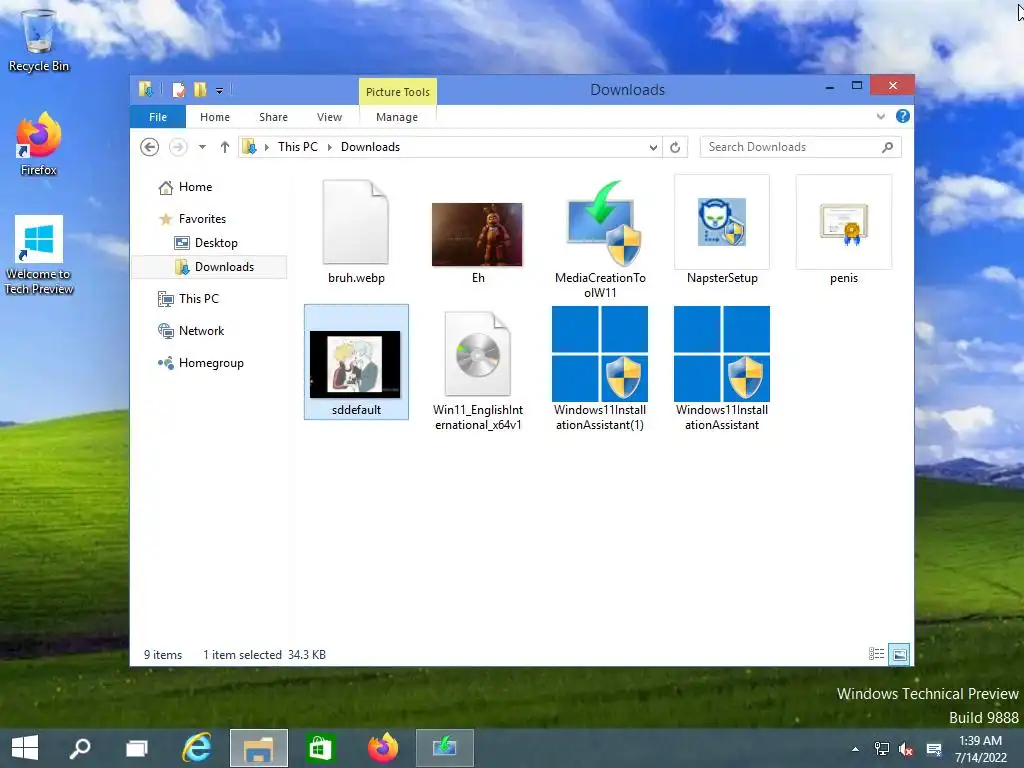Go up one folder level
Image resolution: width=1024 pixels, height=768 pixels.
[x=225, y=147]
